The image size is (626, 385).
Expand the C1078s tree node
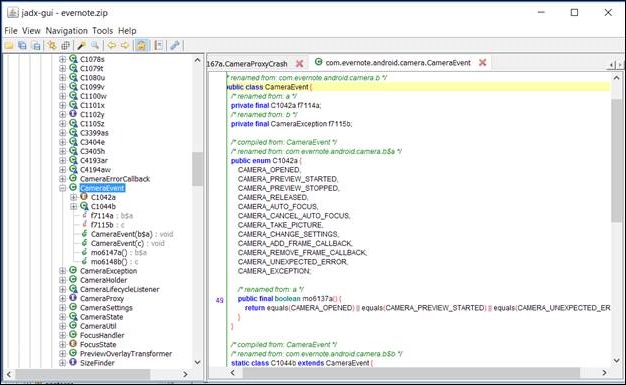63,59
